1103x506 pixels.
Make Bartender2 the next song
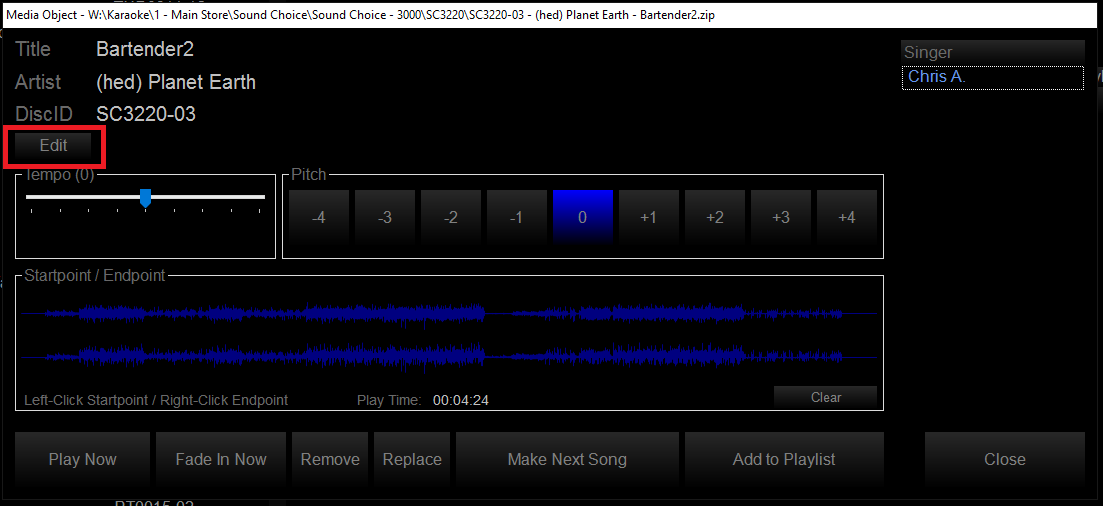coord(567,460)
